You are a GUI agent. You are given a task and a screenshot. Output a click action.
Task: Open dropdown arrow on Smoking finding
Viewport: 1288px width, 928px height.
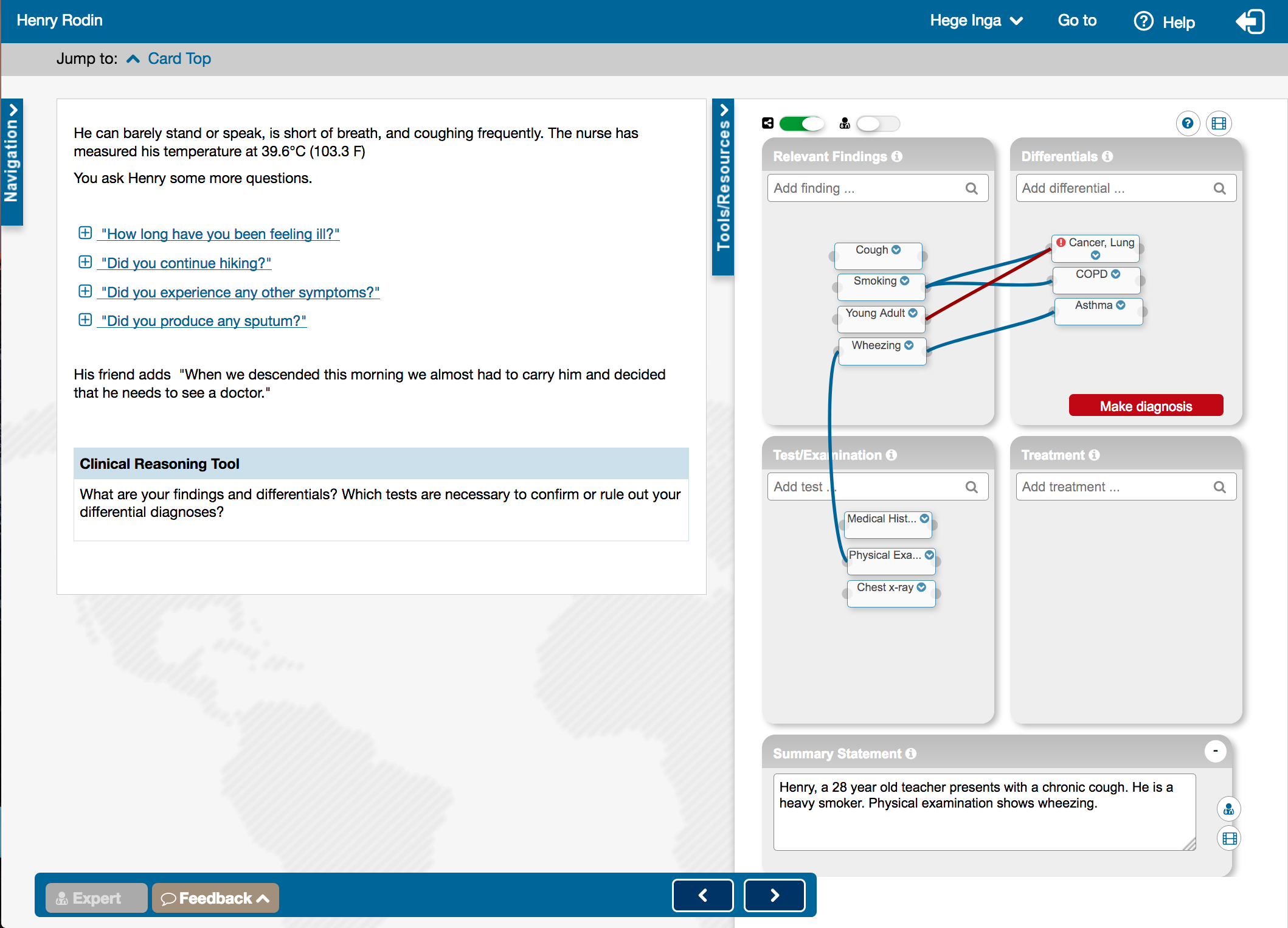[905, 280]
